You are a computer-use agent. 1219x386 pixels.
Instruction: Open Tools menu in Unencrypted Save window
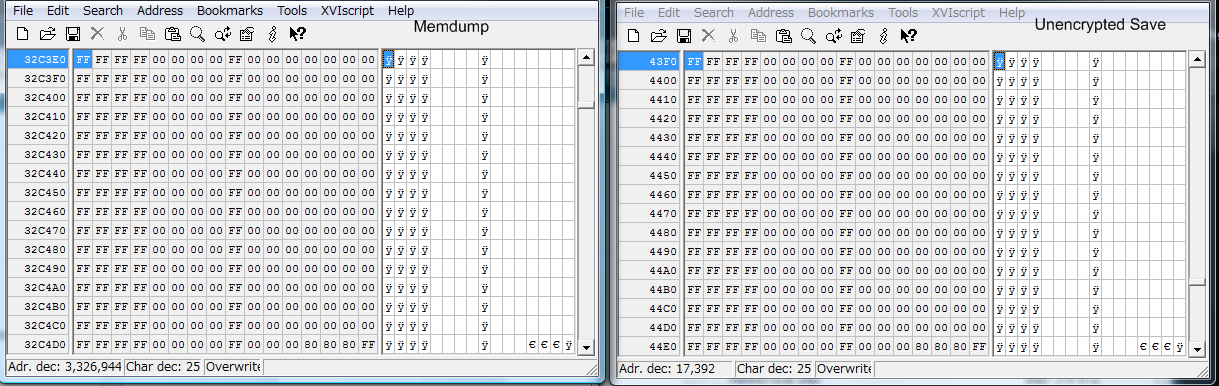(x=903, y=13)
